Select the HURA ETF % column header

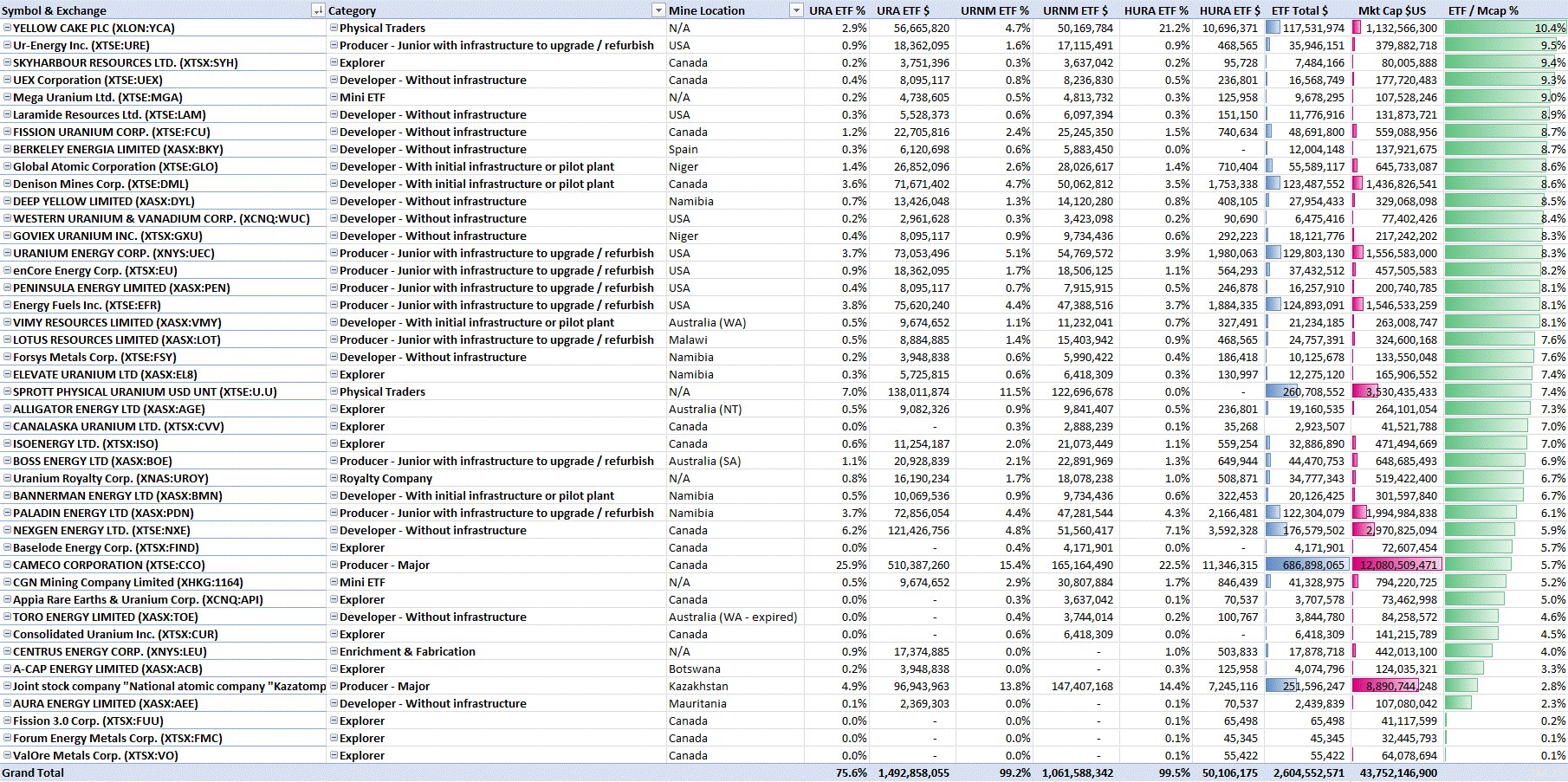coord(1156,10)
